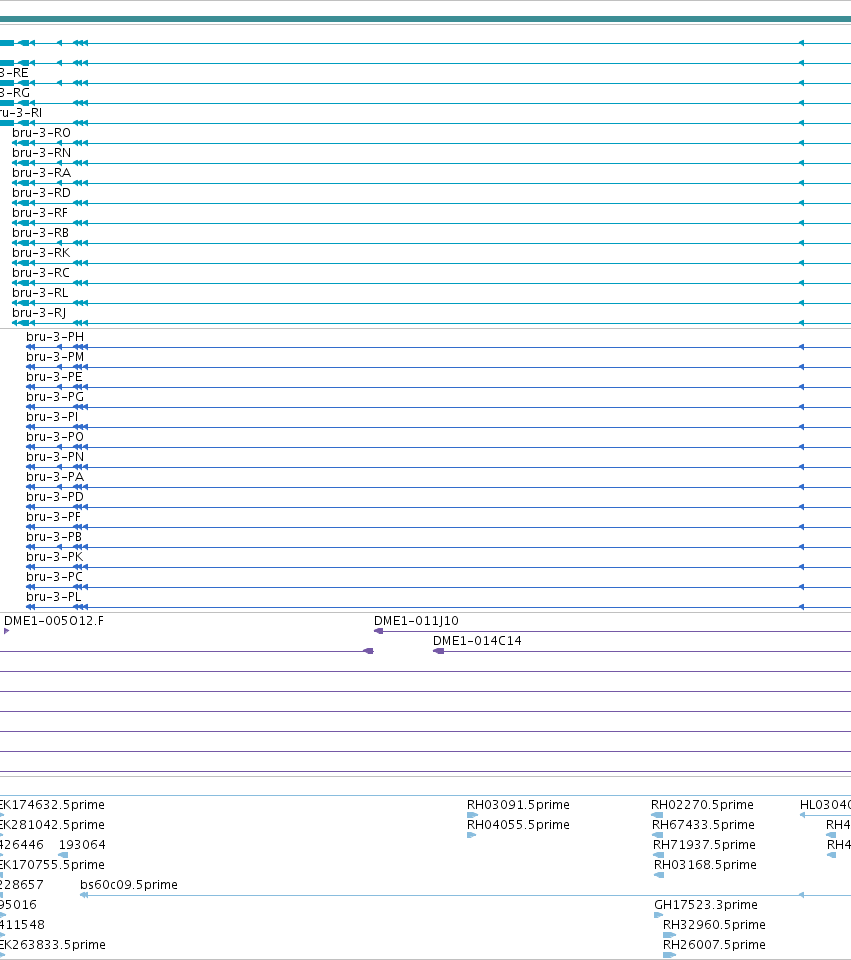Screen dimensions: 851x960
Task: Select the bru-3-PH protein label
Action: tap(55, 337)
